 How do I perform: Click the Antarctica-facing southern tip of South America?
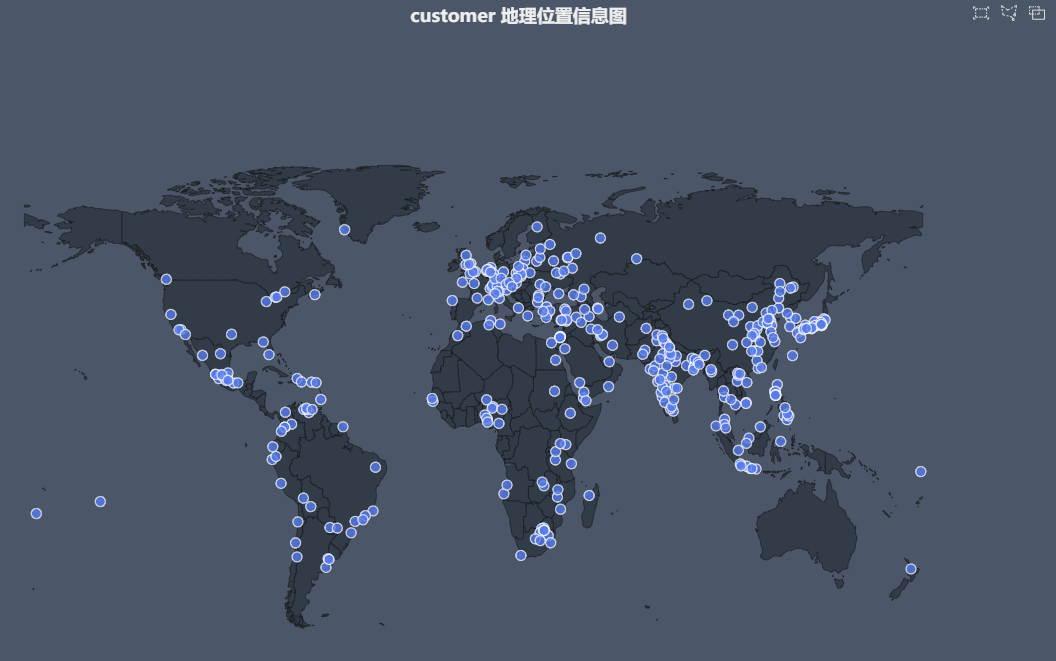298,620
